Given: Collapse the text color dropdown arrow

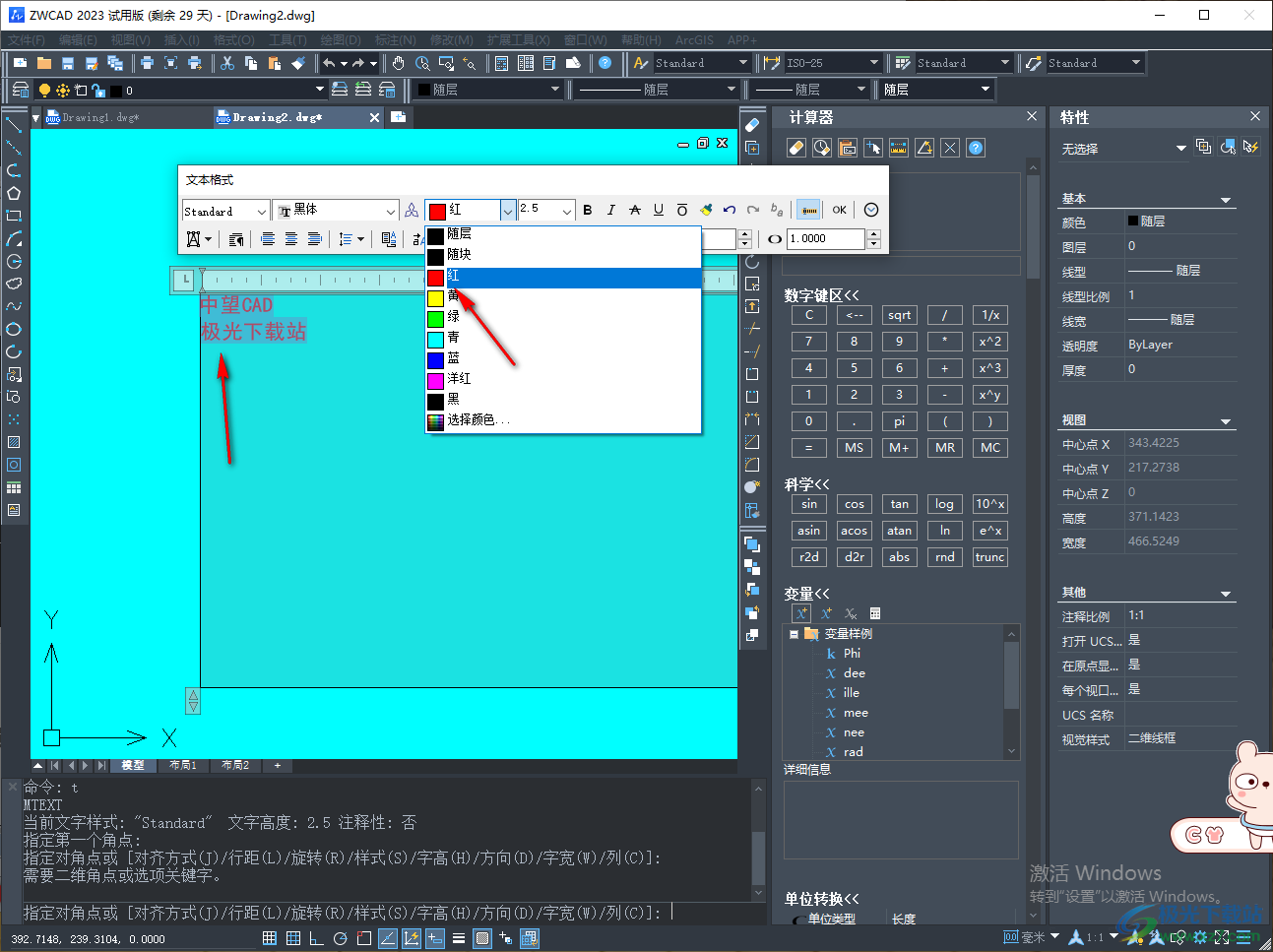Looking at the screenshot, I should tap(507, 211).
